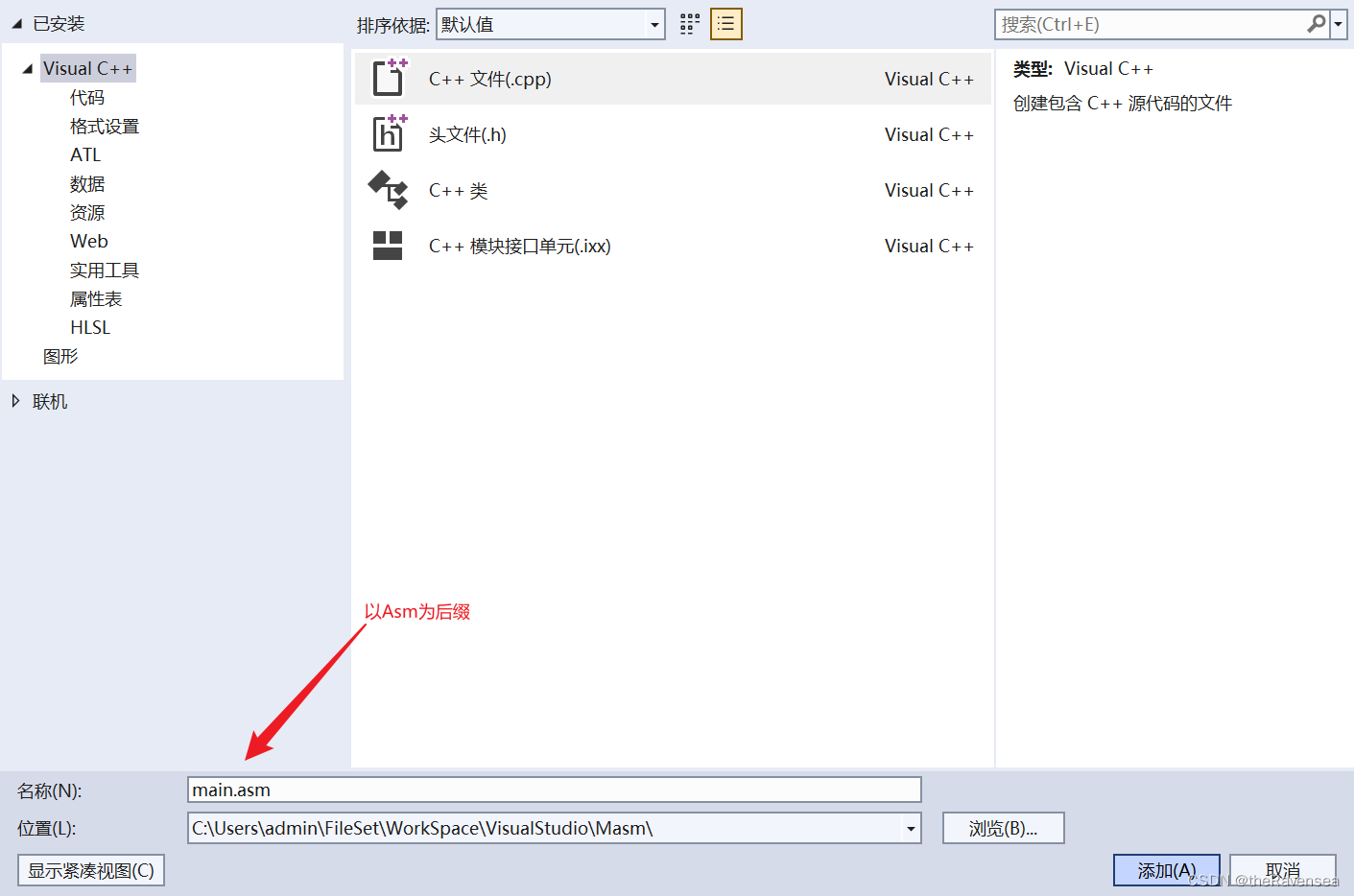Open the 排序依据 默认值 dropdown
This screenshot has height=896, width=1354.
click(x=653, y=24)
